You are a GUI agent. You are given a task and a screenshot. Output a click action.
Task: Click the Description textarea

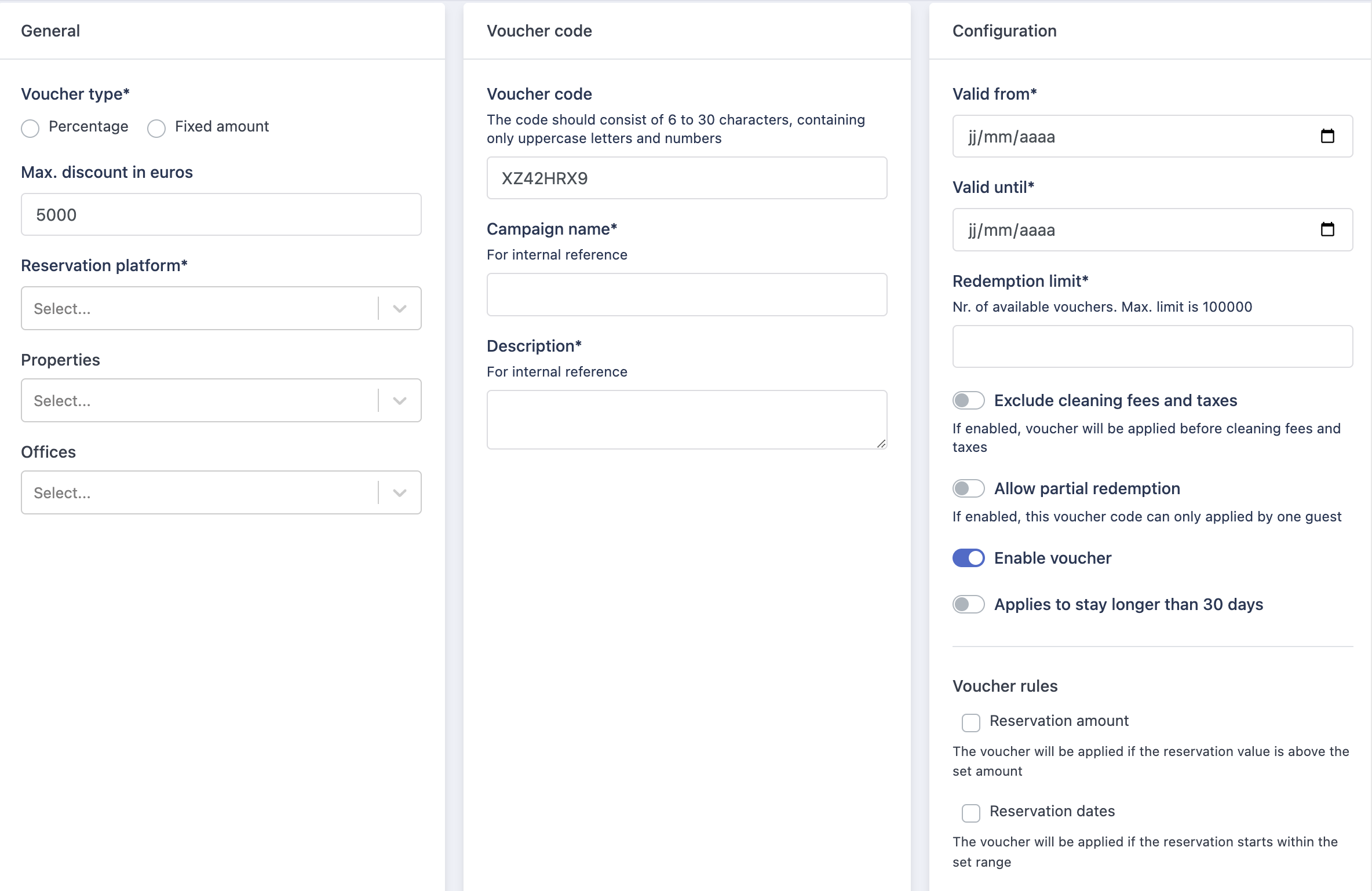coord(687,419)
